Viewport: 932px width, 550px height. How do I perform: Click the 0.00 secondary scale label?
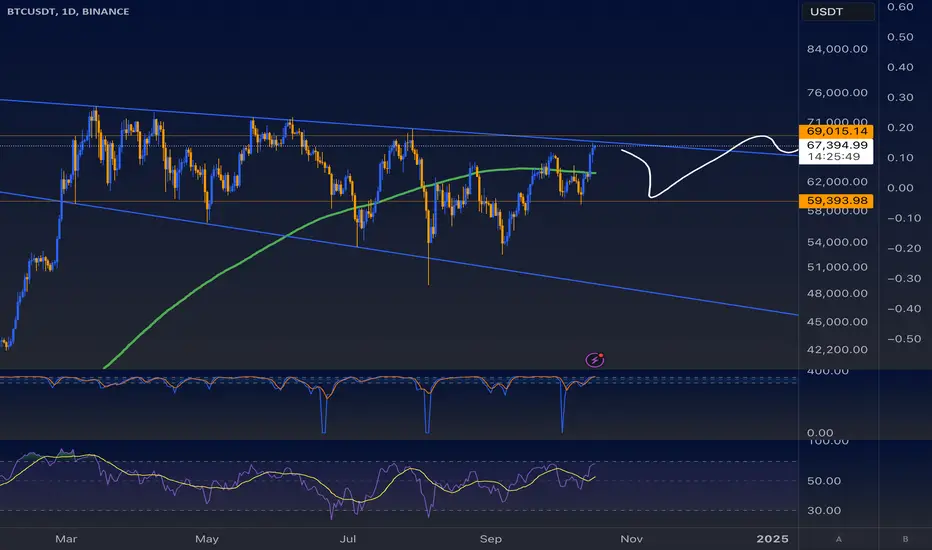coord(900,188)
